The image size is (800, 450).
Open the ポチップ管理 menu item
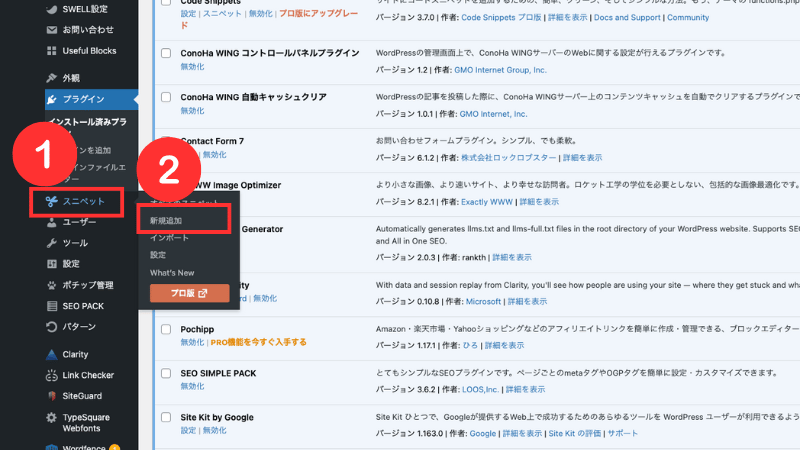pyautogui.click(x=88, y=285)
